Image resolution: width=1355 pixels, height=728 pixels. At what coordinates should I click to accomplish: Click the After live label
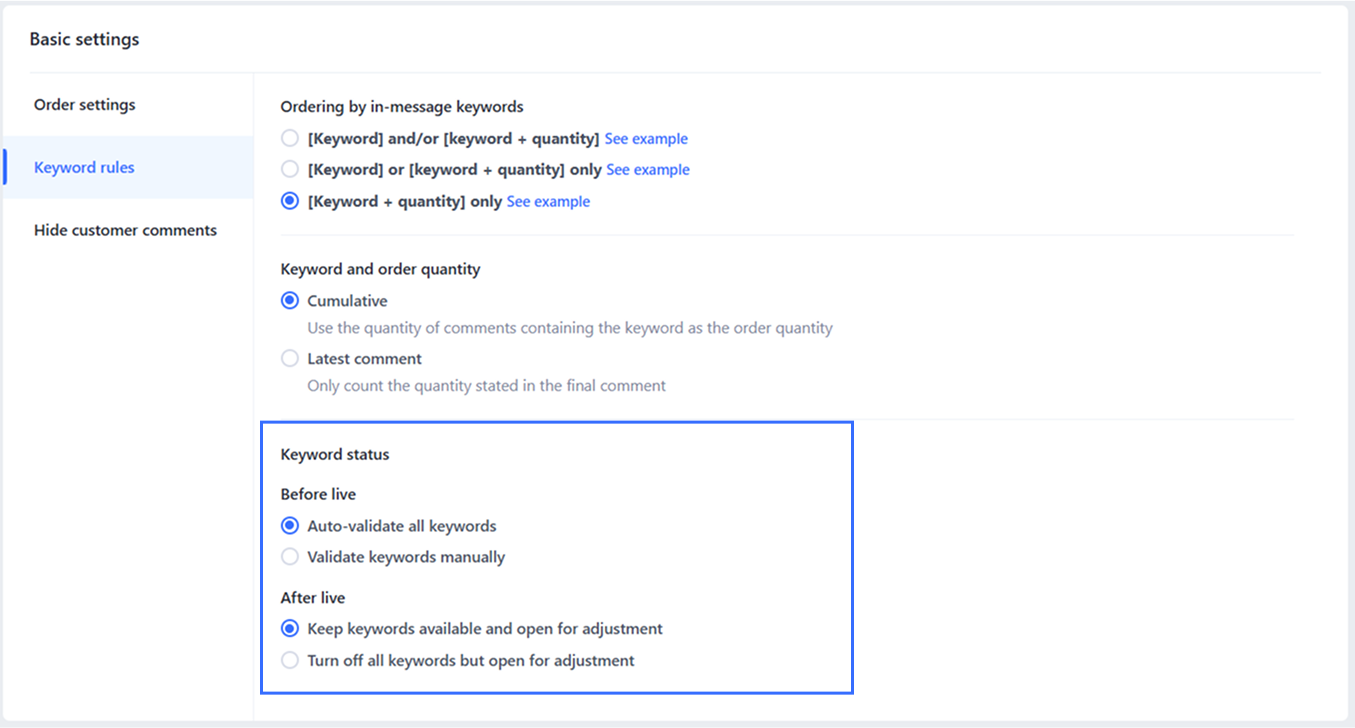pos(313,598)
